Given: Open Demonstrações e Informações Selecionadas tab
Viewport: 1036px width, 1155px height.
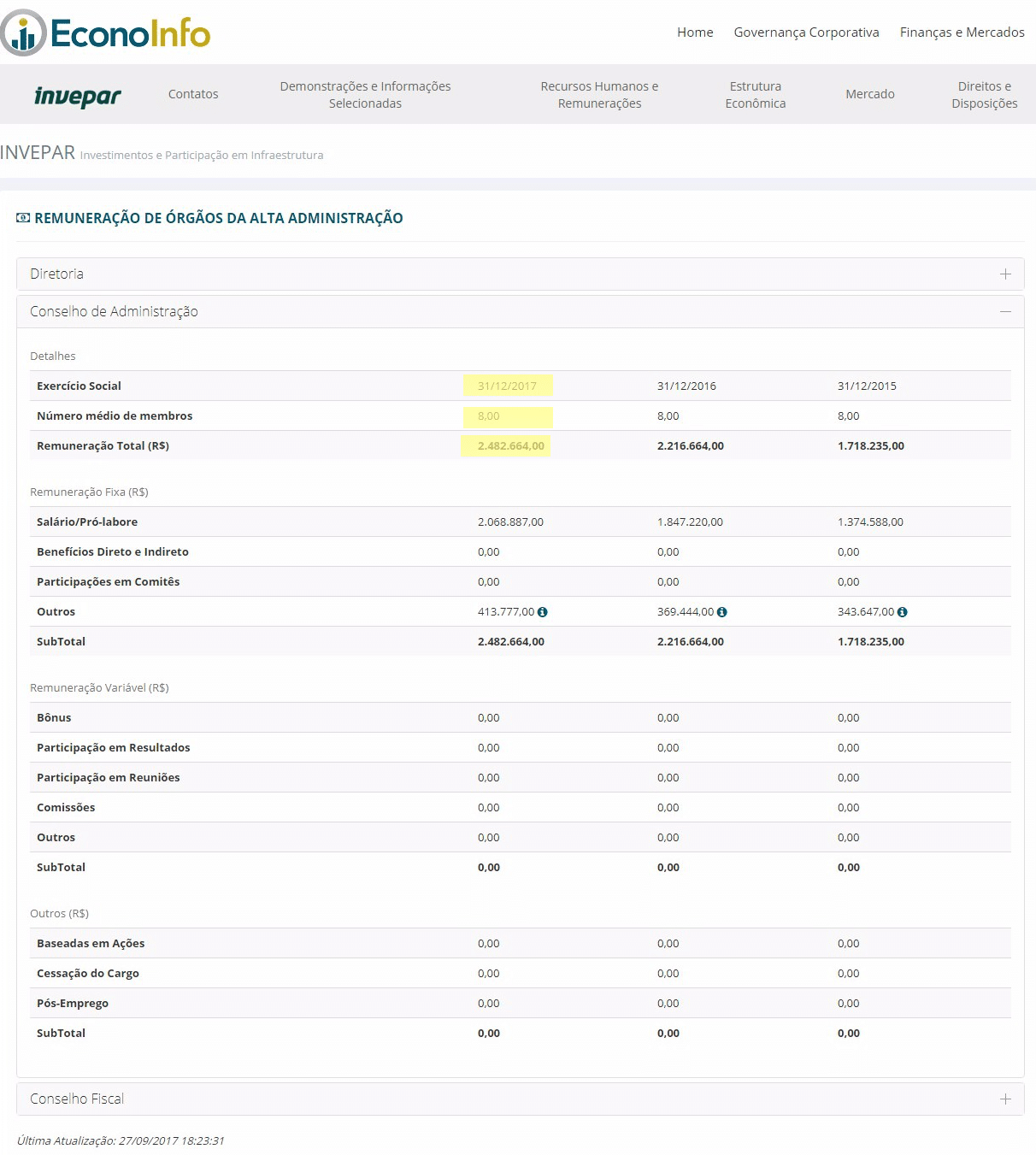Looking at the screenshot, I should (365, 95).
